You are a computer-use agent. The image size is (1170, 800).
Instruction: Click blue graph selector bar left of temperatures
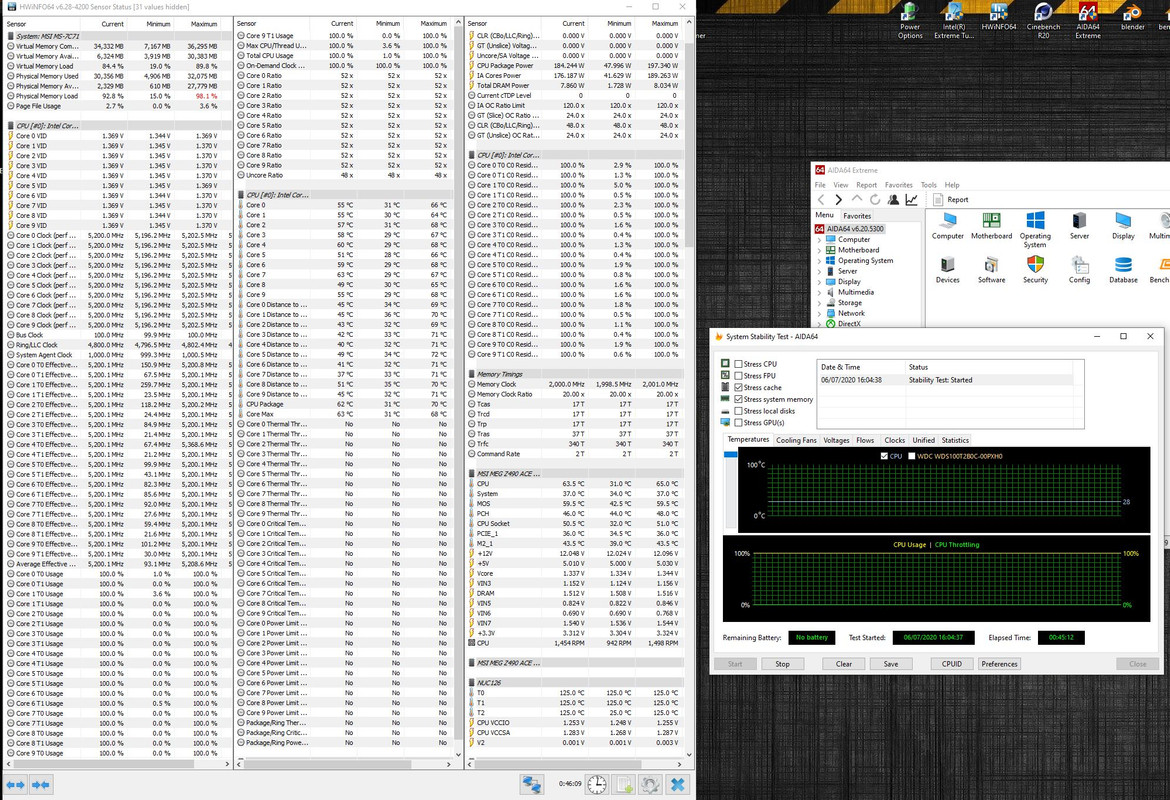point(730,454)
